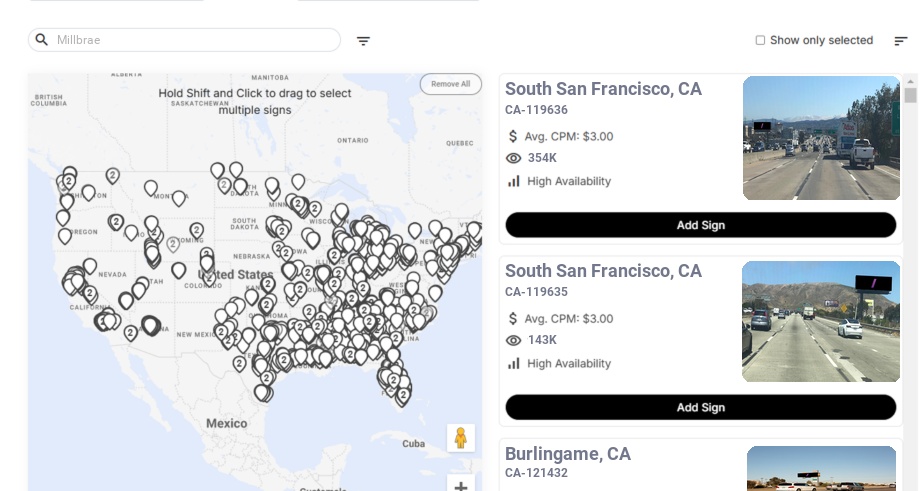Viewport: 920px width, 491px height.
Task: Click the Remove All button on map
Action: (x=450, y=84)
